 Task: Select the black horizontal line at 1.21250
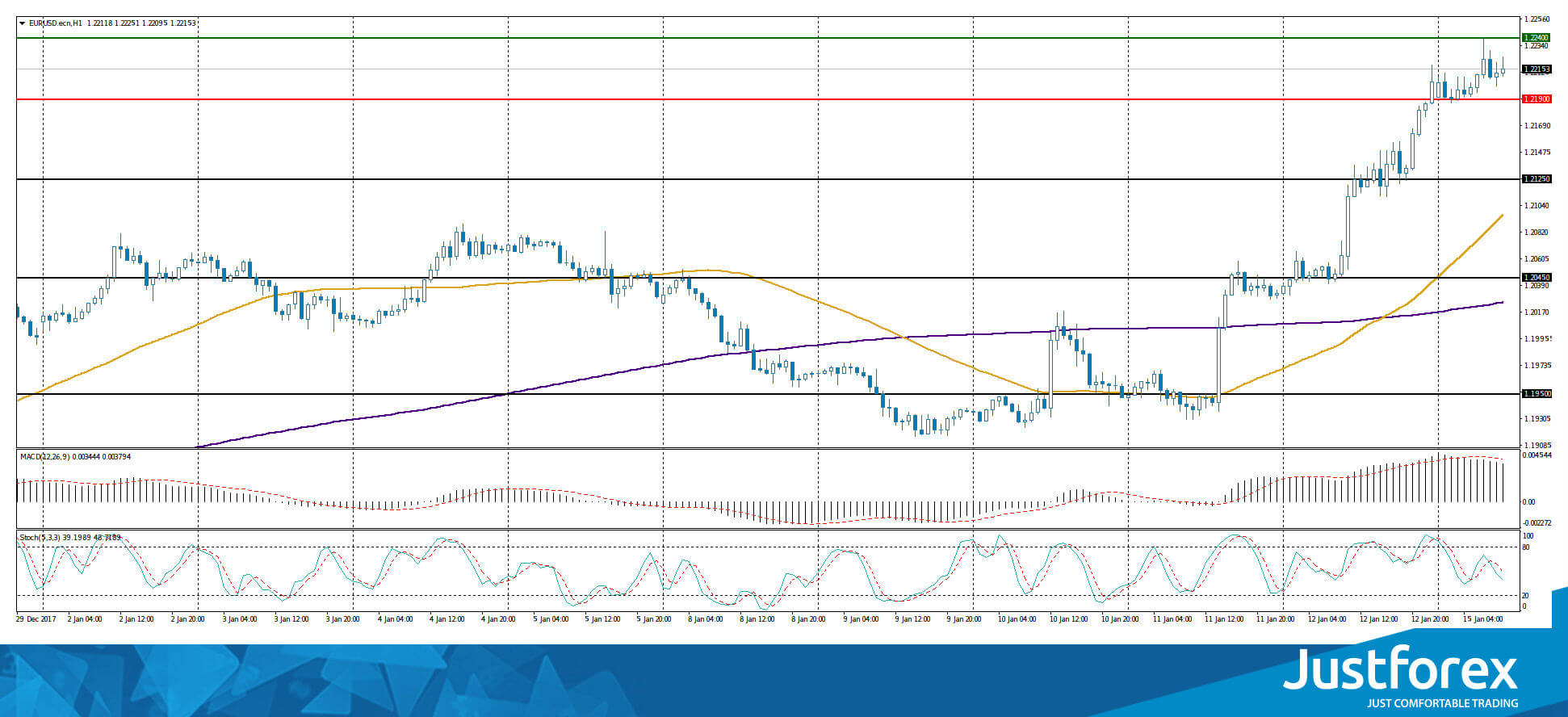(x=767, y=179)
